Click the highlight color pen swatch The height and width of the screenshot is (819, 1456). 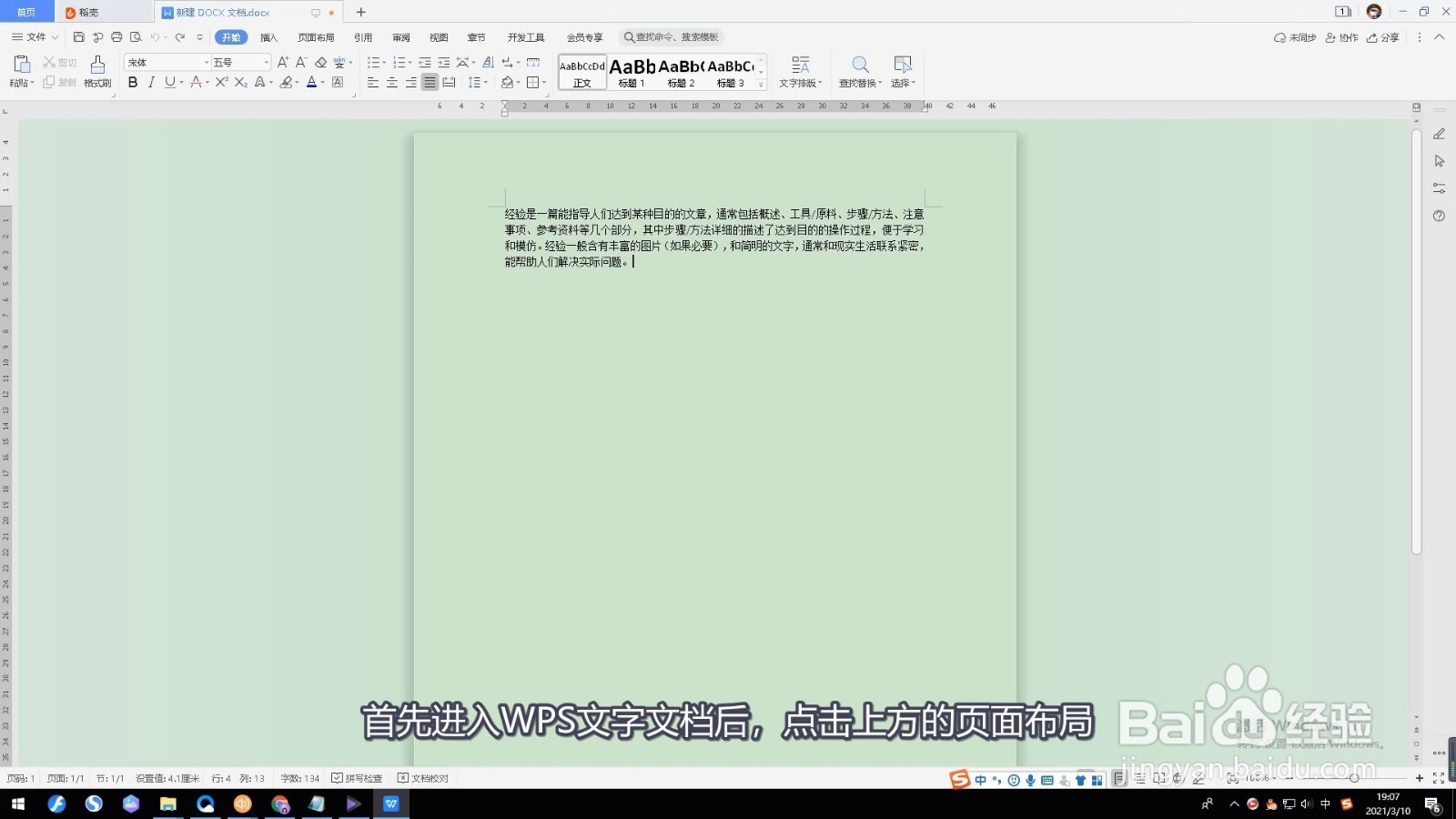286,82
